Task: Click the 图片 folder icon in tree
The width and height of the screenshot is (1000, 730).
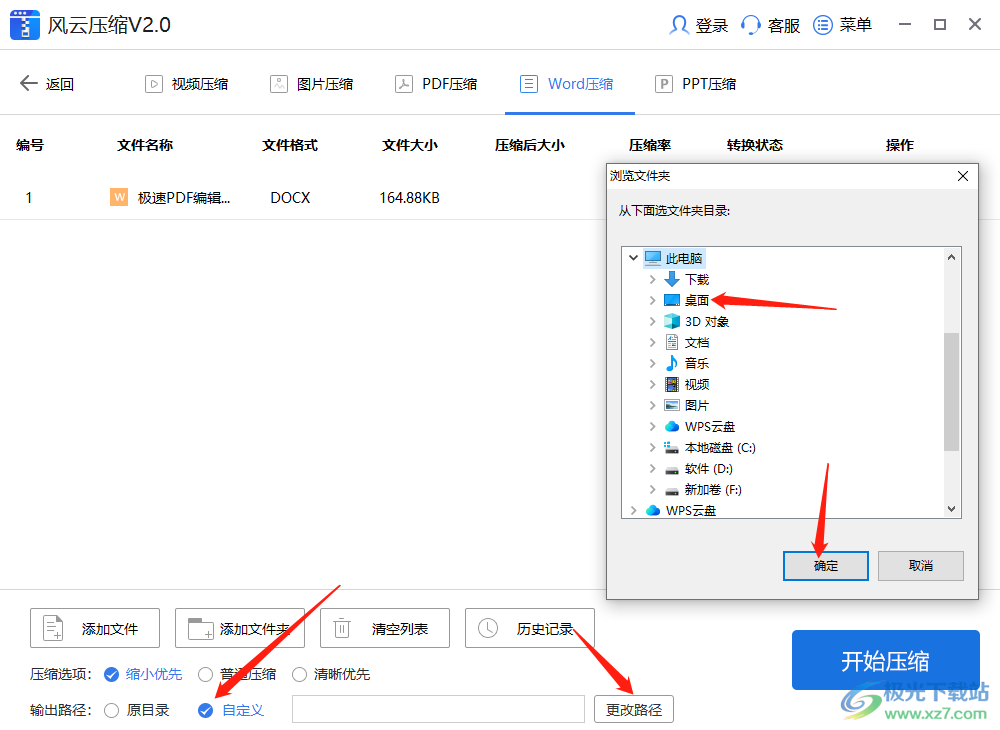Action: (672, 405)
